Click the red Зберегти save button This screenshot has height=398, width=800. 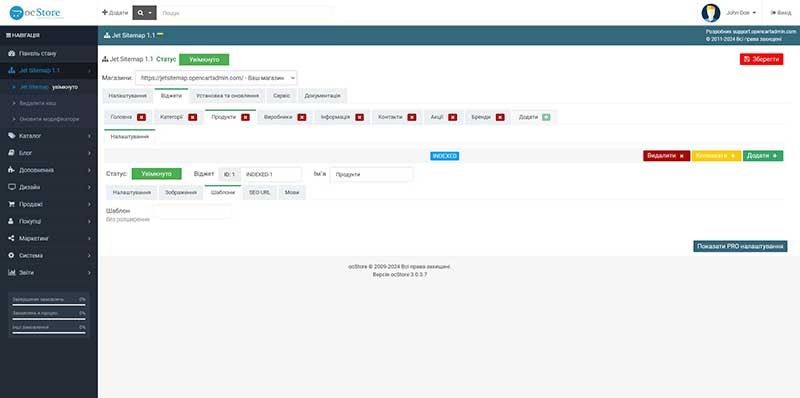[761, 59]
